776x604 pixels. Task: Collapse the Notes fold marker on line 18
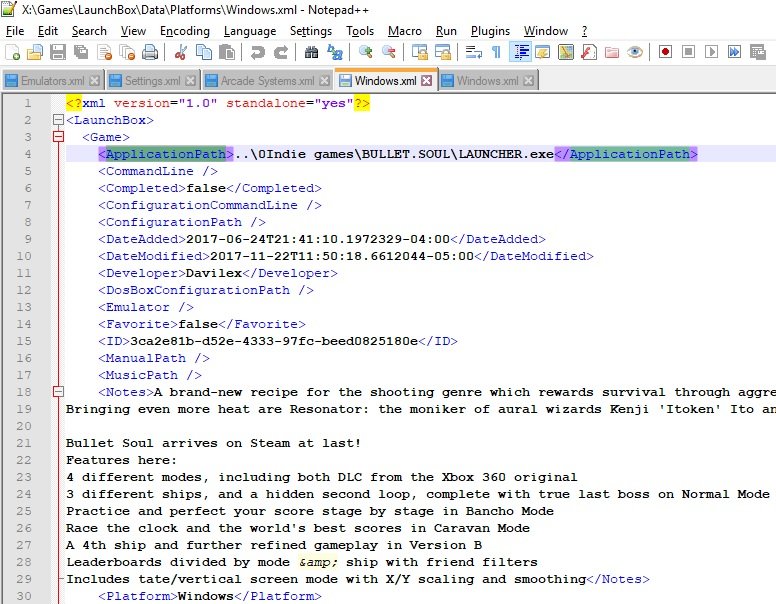point(58,392)
